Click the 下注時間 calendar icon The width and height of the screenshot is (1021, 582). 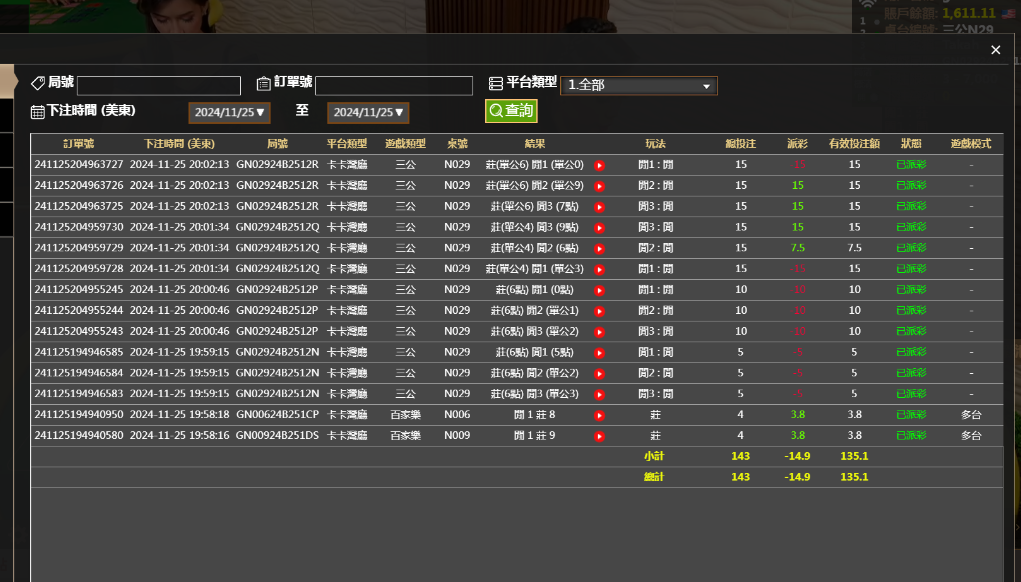(x=40, y=112)
